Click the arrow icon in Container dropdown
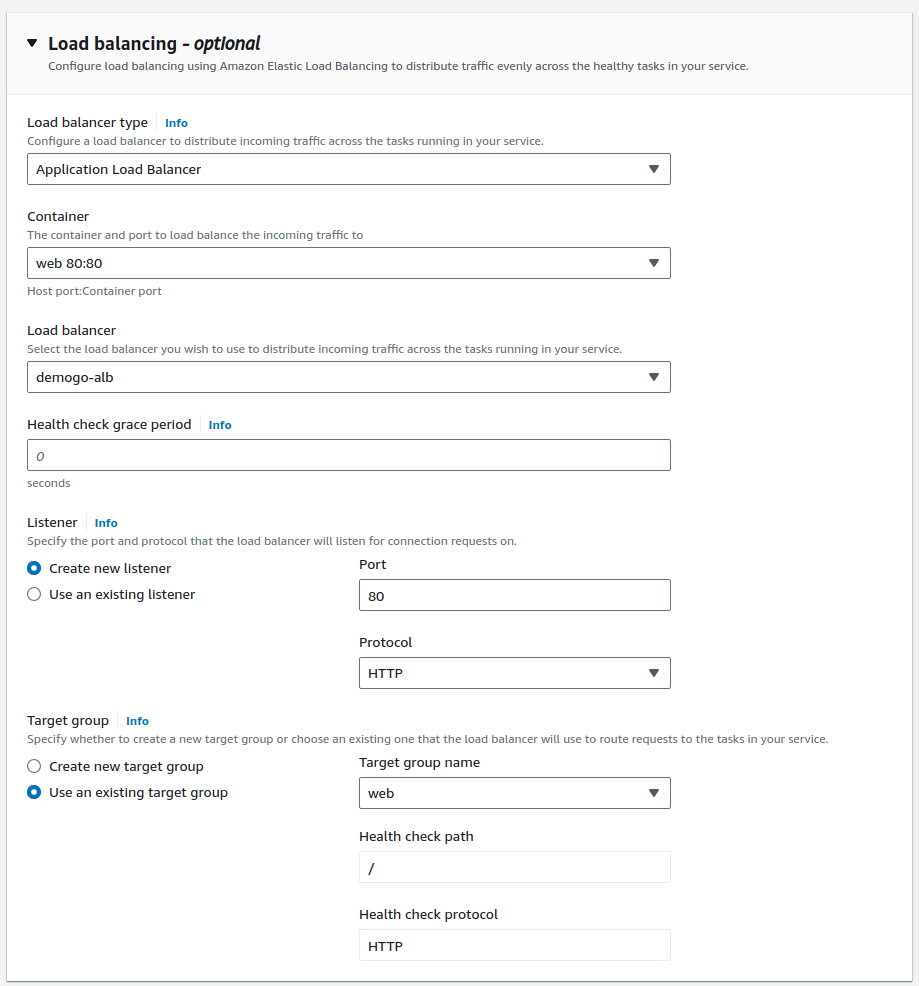Viewport: 919px width, 986px height. tap(654, 263)
